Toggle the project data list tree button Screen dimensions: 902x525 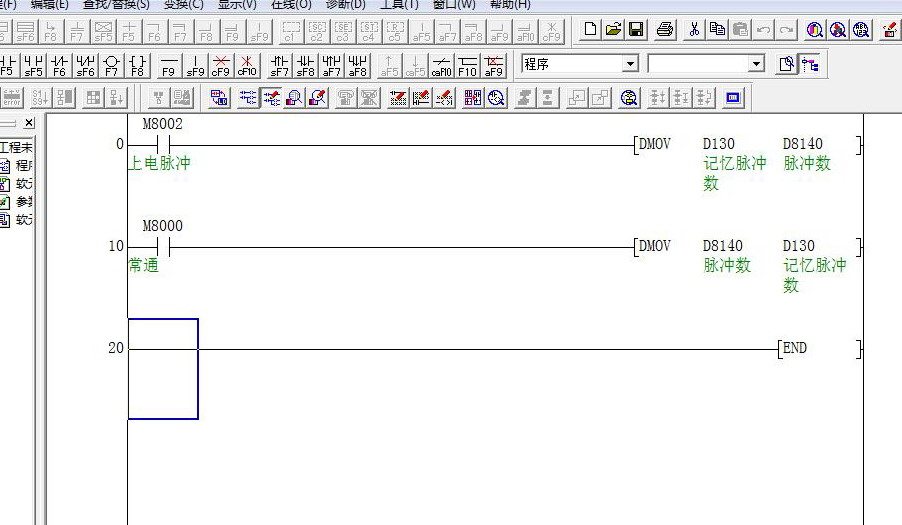coord(810,65)
